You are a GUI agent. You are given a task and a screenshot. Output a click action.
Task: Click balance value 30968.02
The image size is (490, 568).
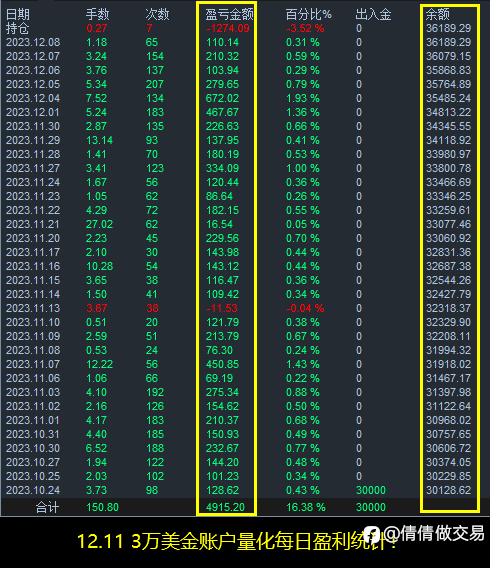pos(448,421)
